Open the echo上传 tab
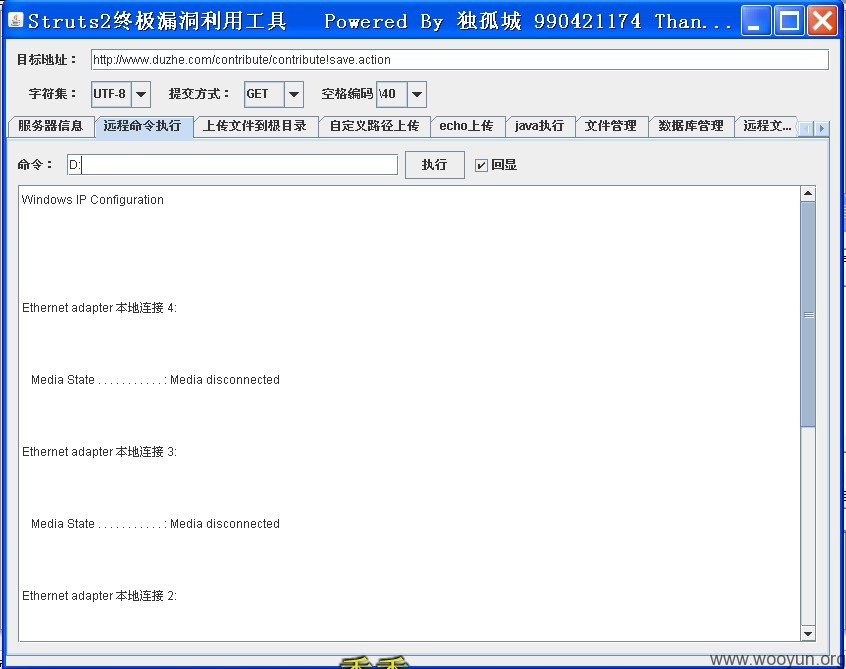 click(467, 126)
